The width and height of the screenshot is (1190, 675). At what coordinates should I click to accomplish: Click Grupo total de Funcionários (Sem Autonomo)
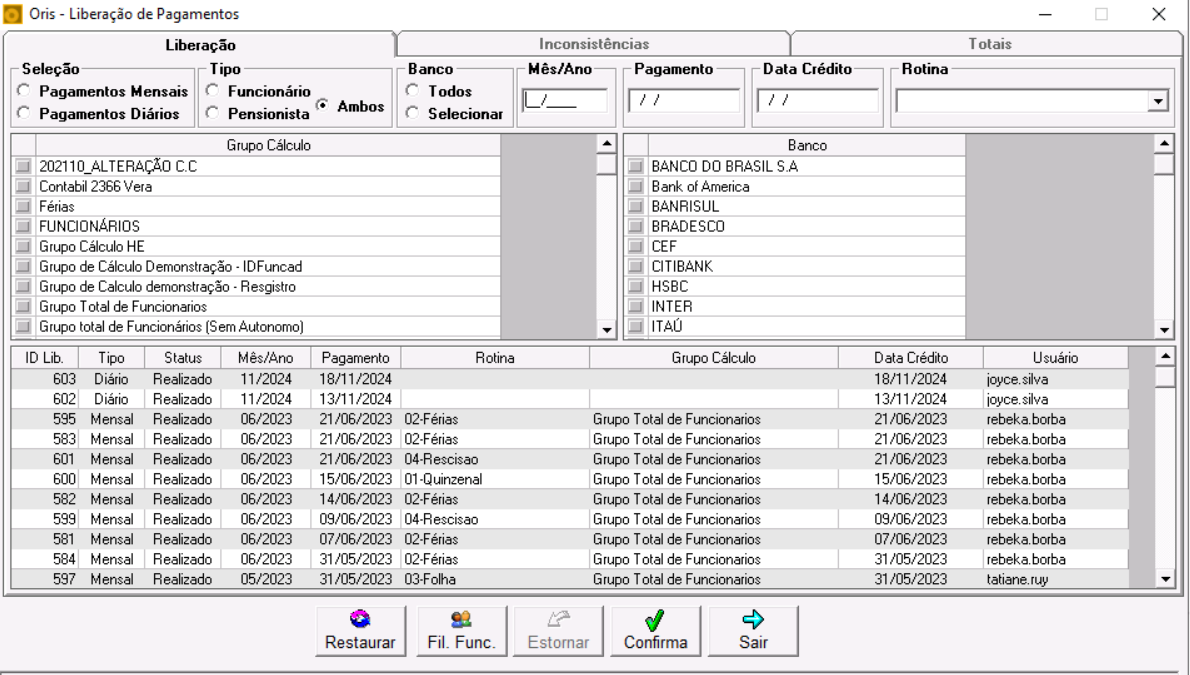pos(257,326)
